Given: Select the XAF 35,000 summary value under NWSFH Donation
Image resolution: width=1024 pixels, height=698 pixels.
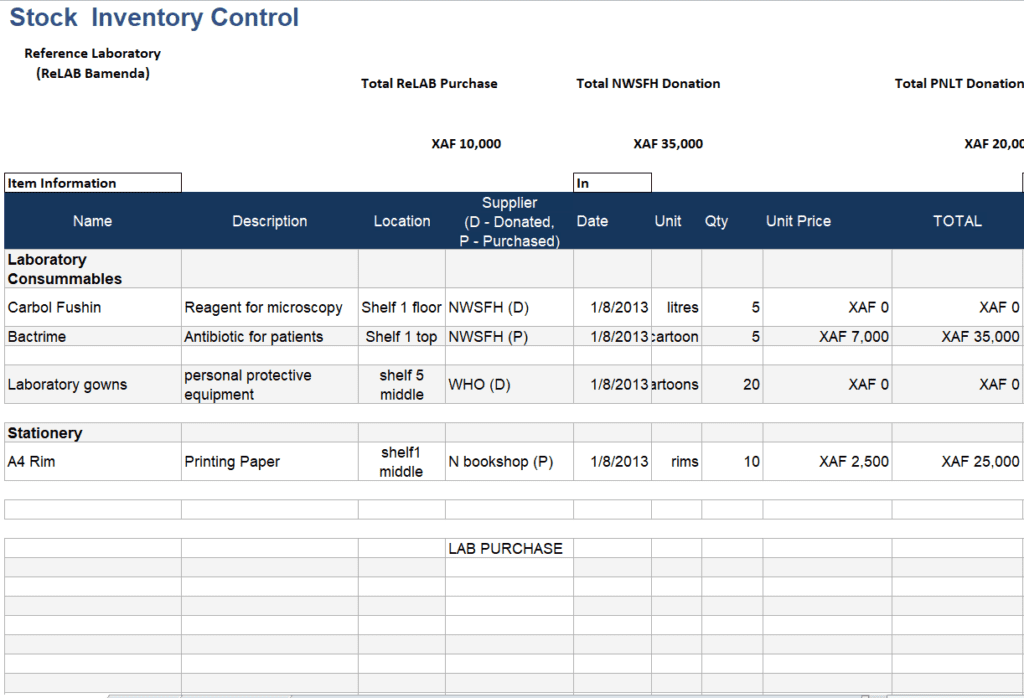Looking at the screenshot, I should [x=668, y=144].
